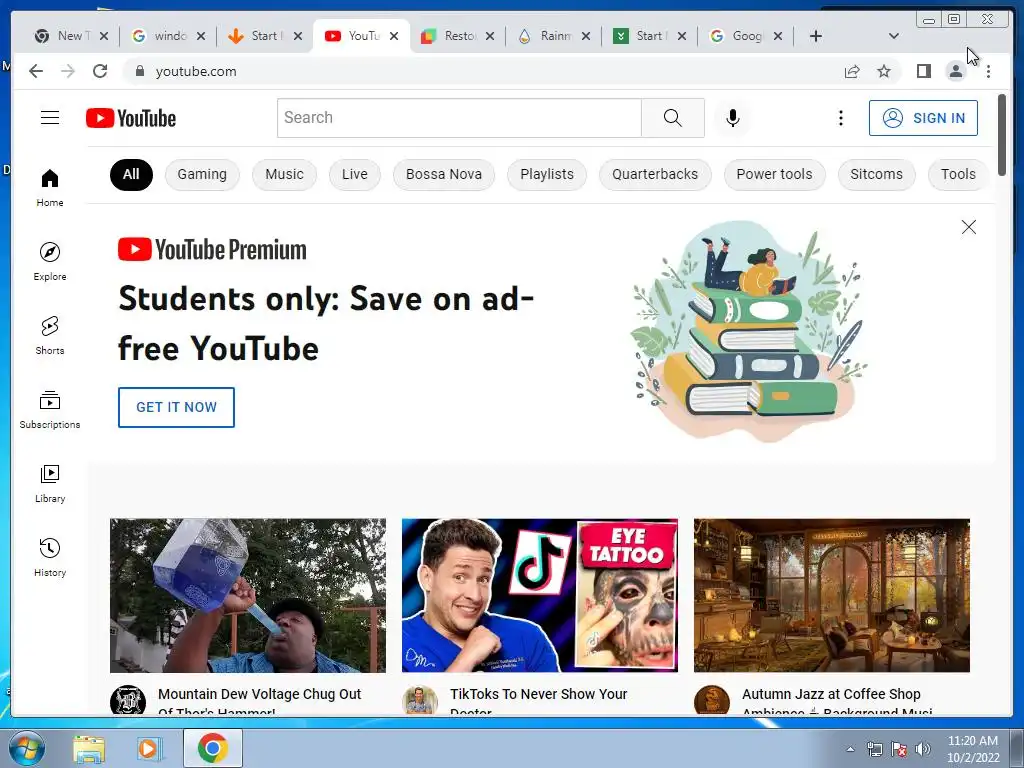1024x768 pixels.
Task: Reload the YouTube page
Action: pyautogui.click(x=100, y=71)
